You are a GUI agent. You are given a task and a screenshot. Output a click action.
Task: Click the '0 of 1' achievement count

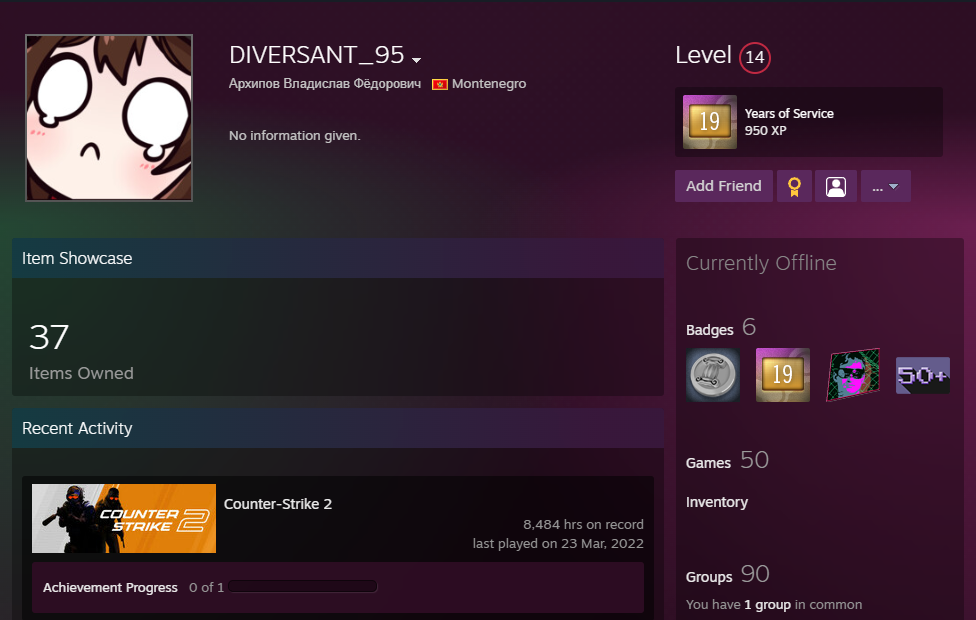tap(206, 588)
